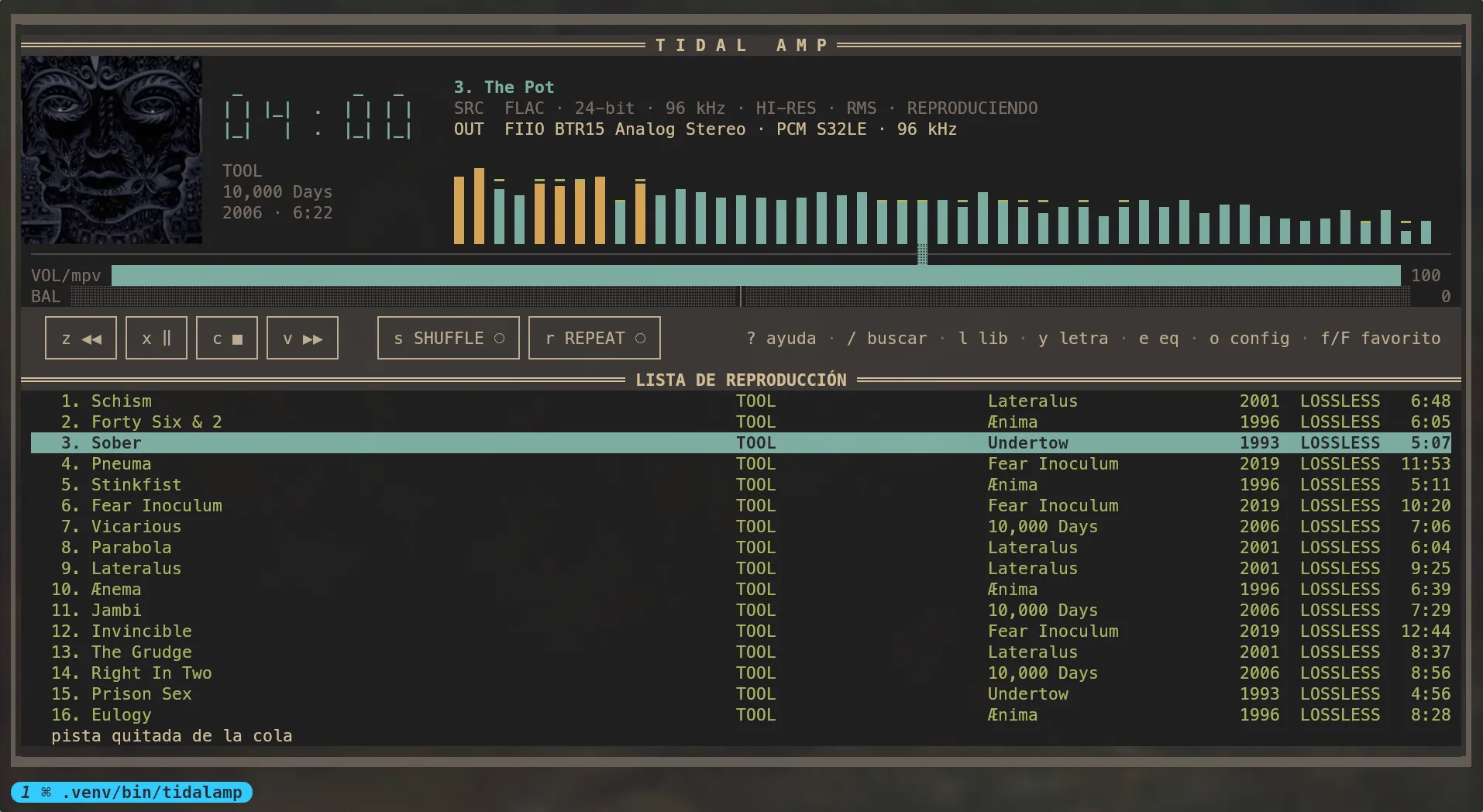Skip to next track button
The width and height of the screenshot is (1483, 812).
(x=302, y=338)
